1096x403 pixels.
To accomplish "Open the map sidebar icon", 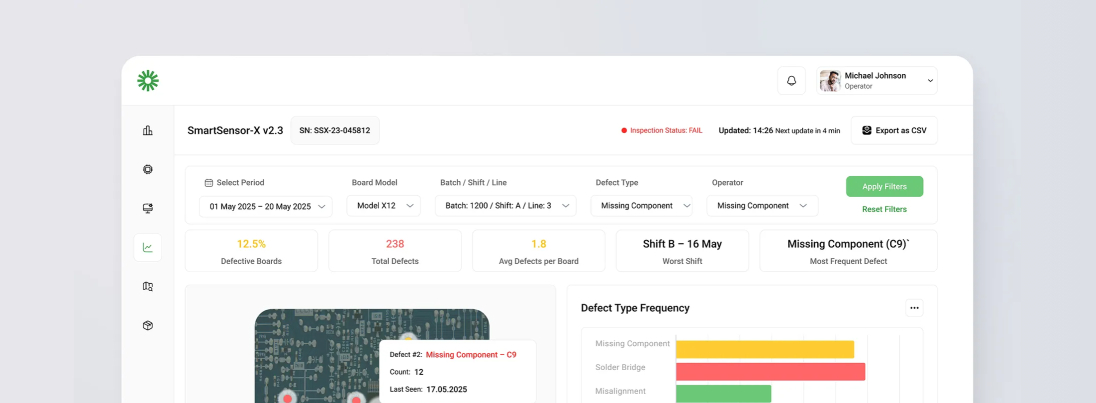I will (148, 286).
